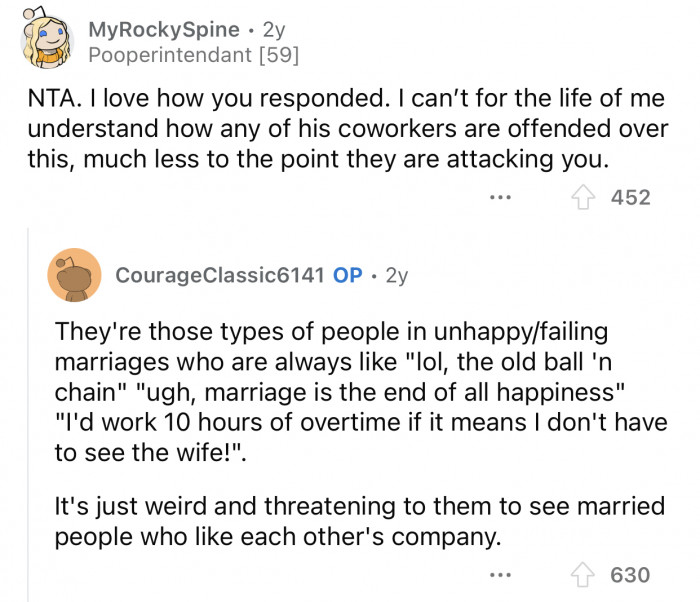Open more options on MyRockySpine's comment

[500, 197]
